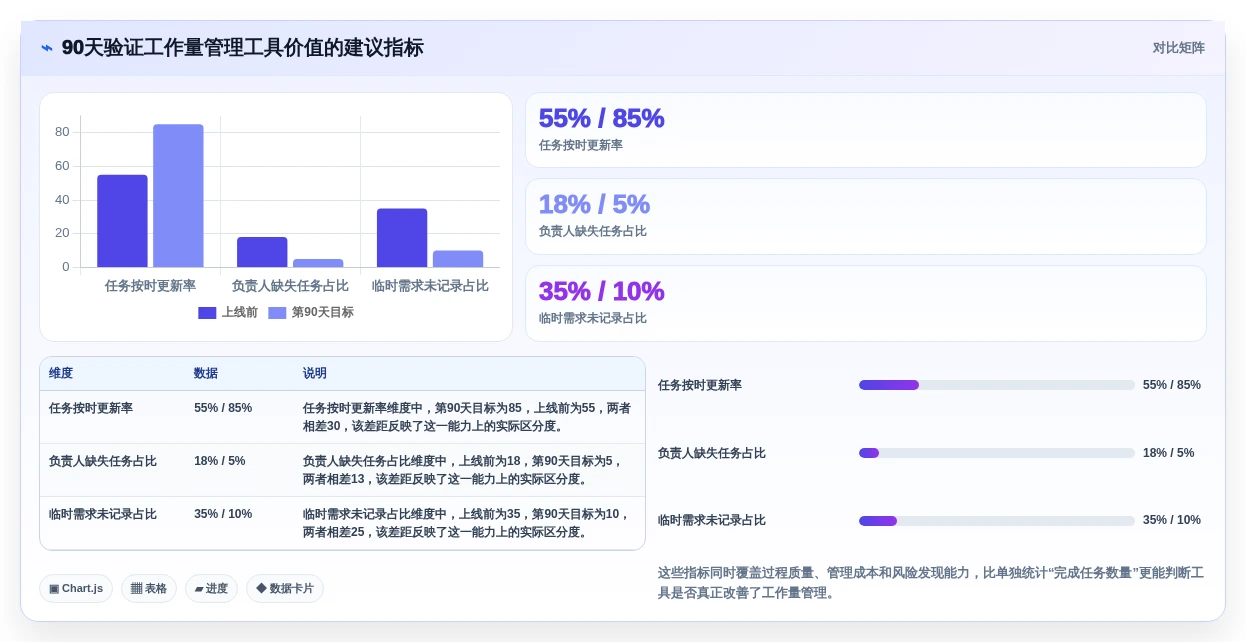This screenshot has height=642, width=1246.
Task: Click the 维度 column header
Action: (61, 373)
